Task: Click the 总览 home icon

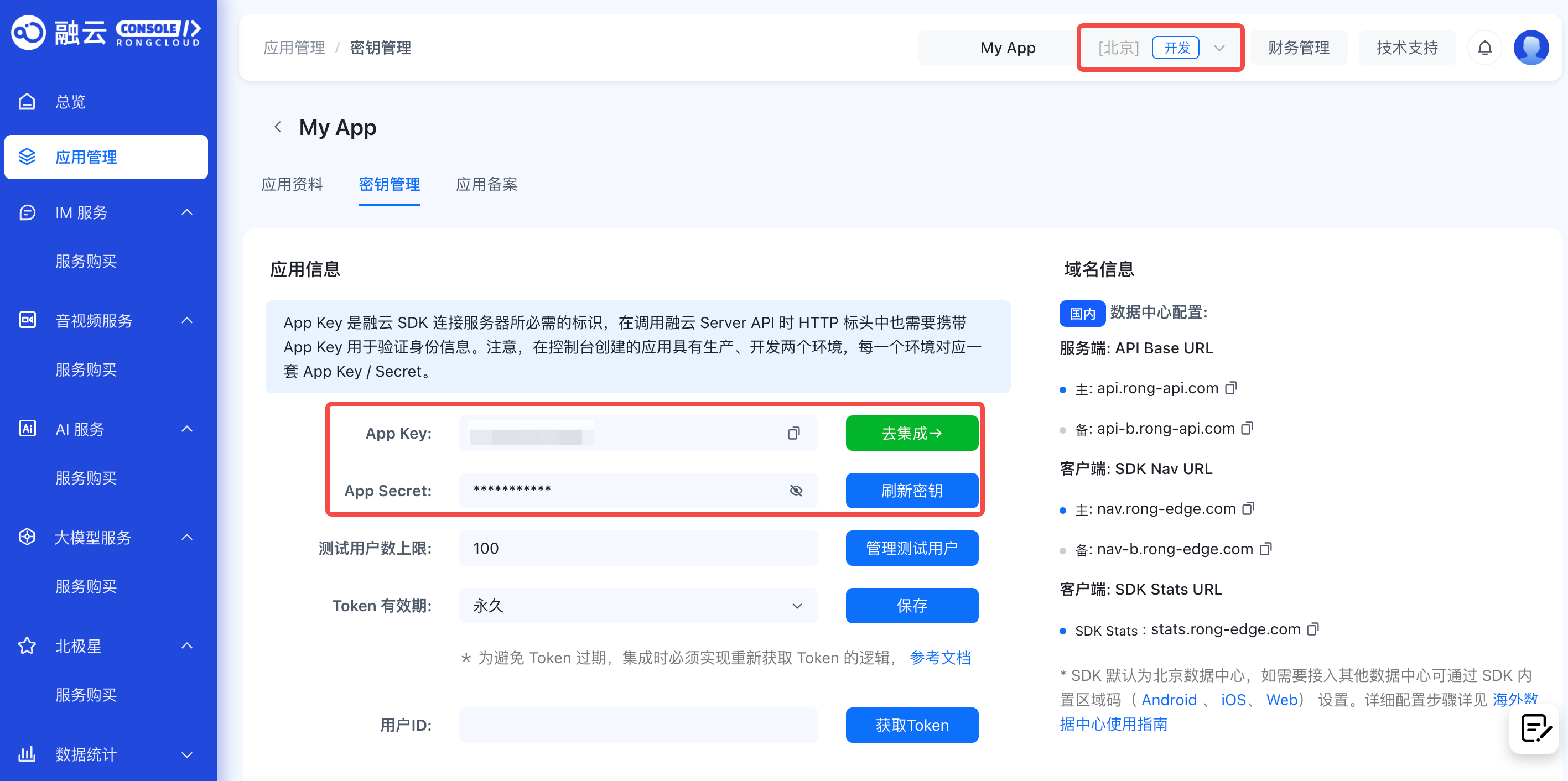Action: click(x=27, y=102)
